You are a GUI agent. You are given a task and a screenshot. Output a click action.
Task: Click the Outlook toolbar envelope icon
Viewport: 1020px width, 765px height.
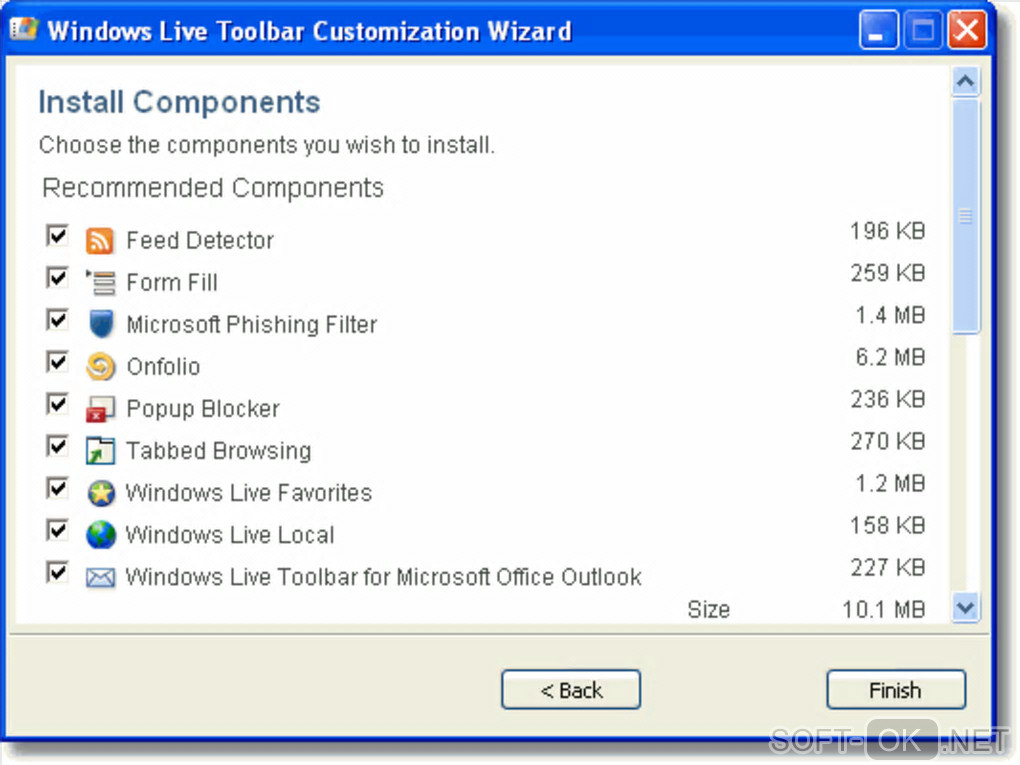click(100, 577)
